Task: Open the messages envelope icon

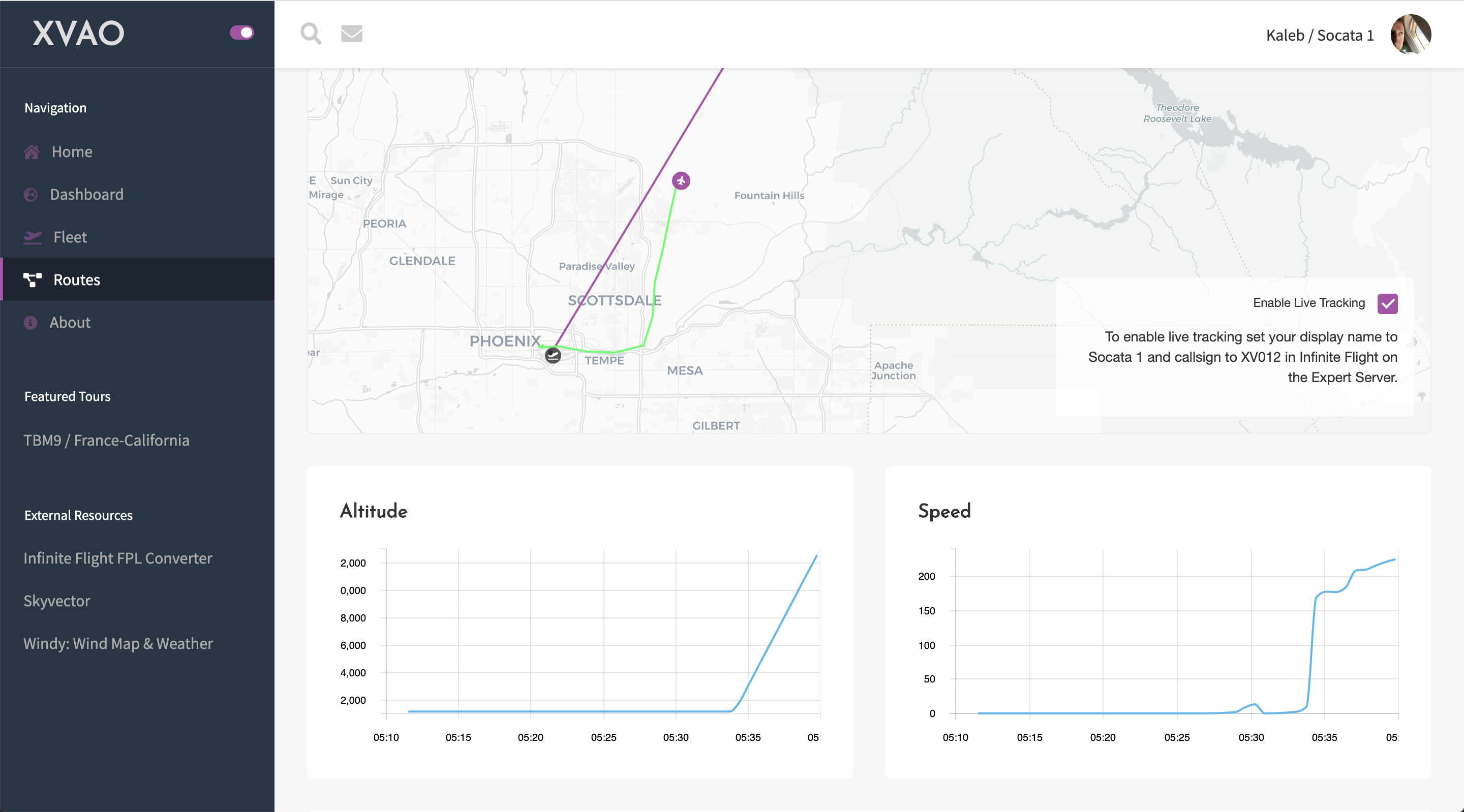Action: click(x=351, y=34)
